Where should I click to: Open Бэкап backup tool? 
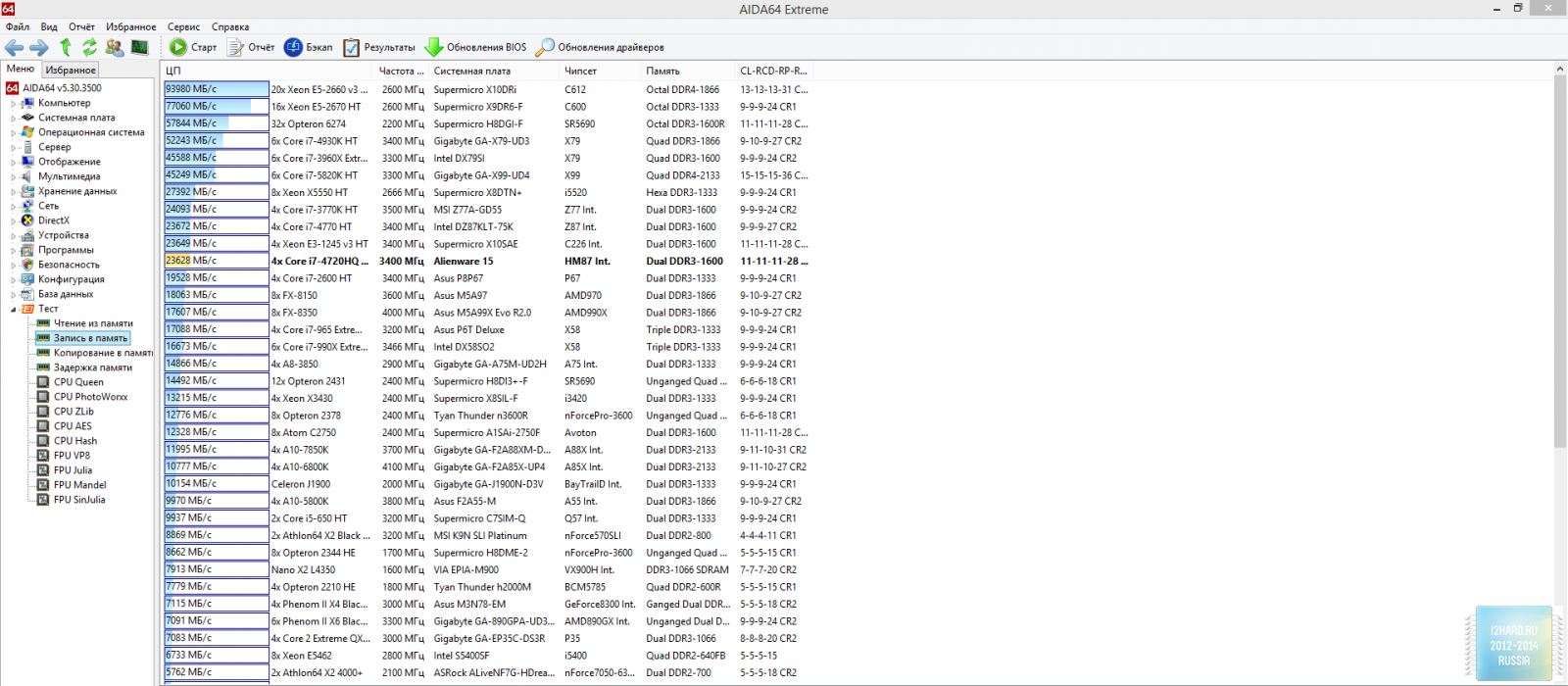tap(308, 47)
